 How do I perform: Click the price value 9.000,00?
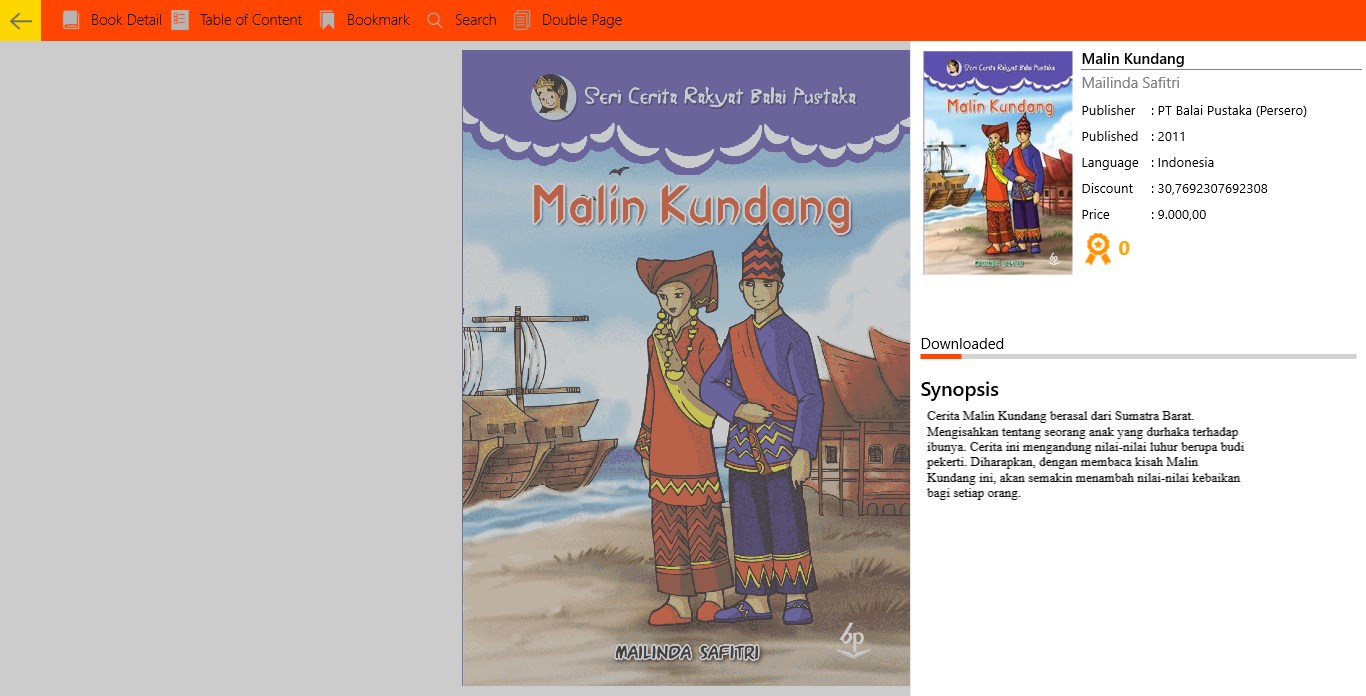pyautogui.click(x=1182, y=215)
